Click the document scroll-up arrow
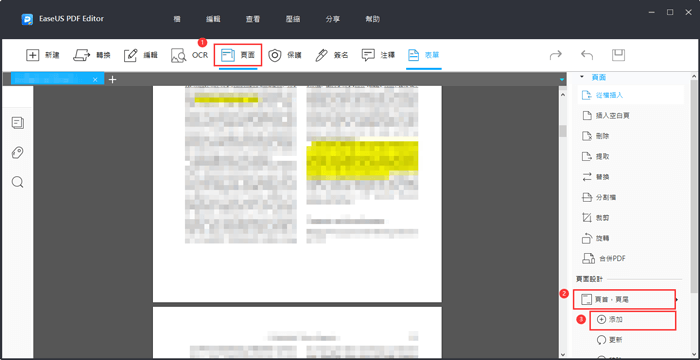 pyautogui.click(x=563, y=95)
